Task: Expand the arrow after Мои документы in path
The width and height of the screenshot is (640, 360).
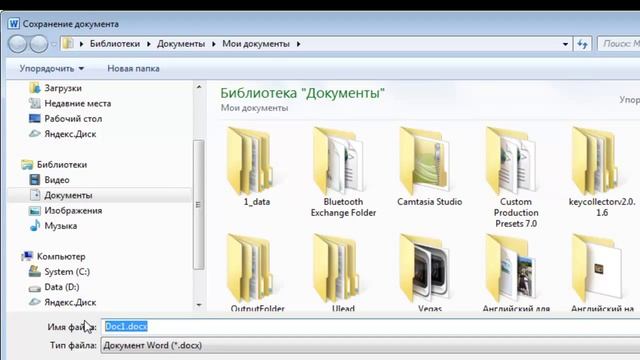Action: click(298, 44)
